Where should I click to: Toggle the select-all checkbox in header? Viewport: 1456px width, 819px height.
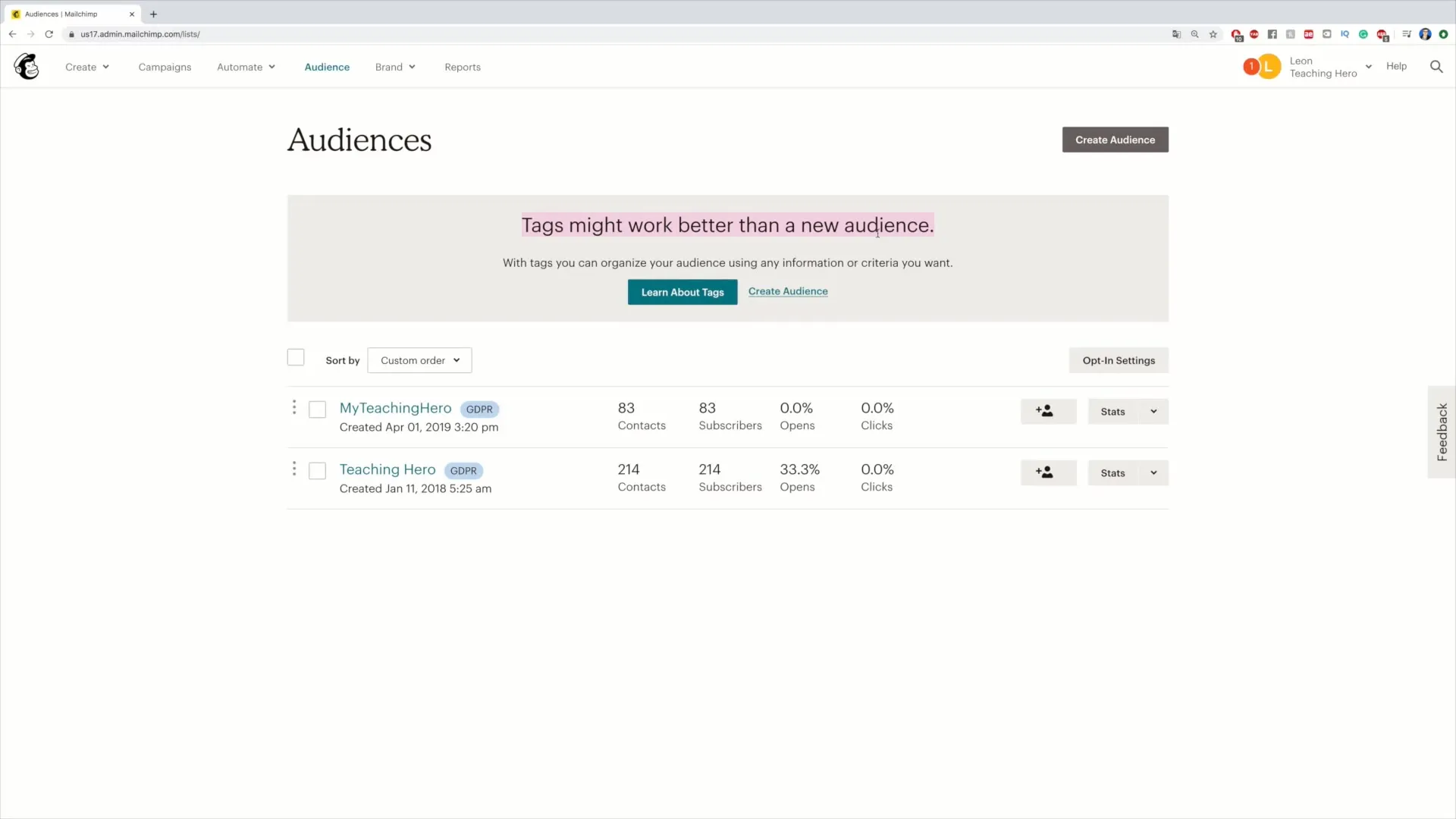296,358
